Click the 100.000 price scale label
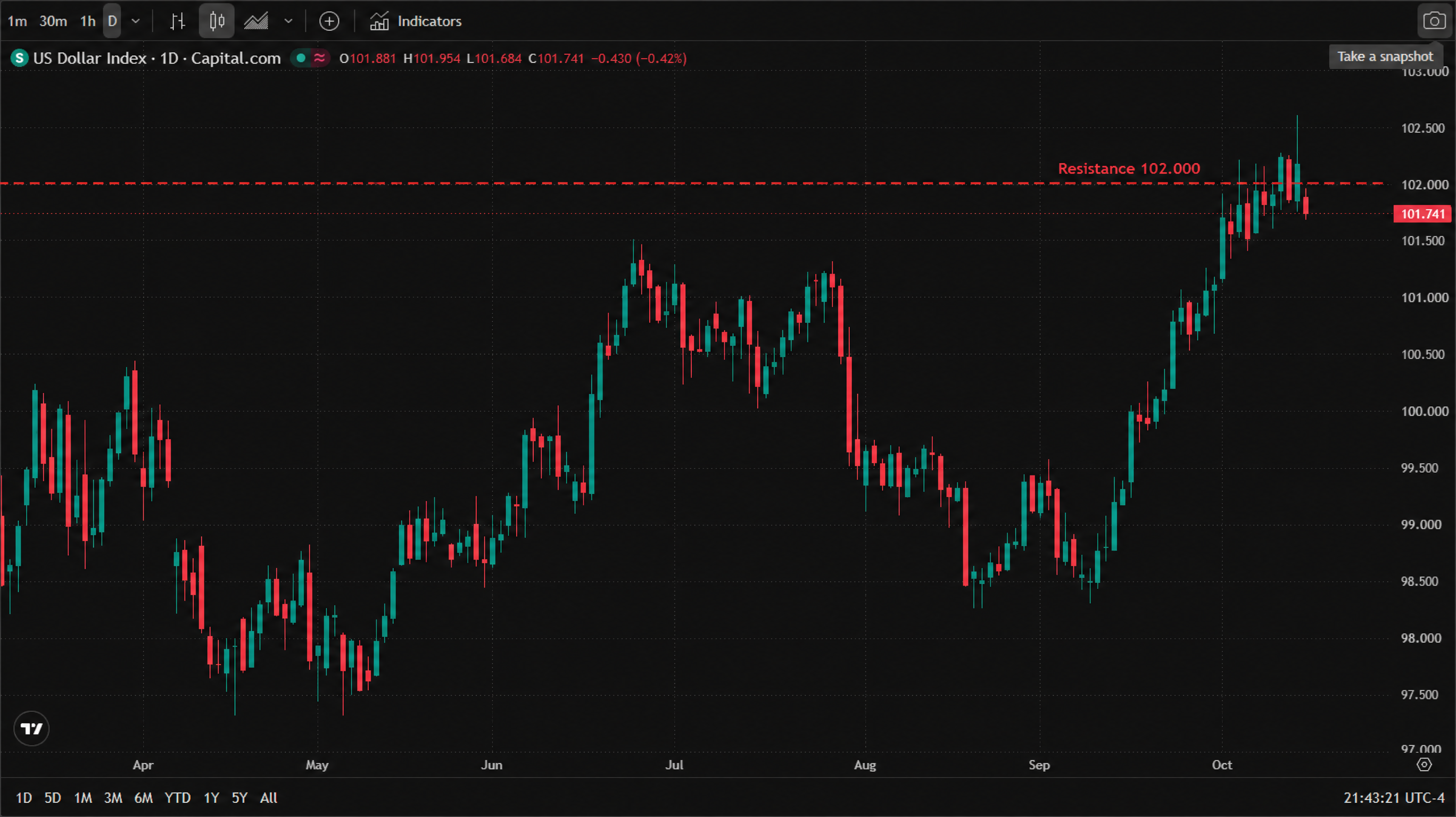 click(x=1425, y=411)
